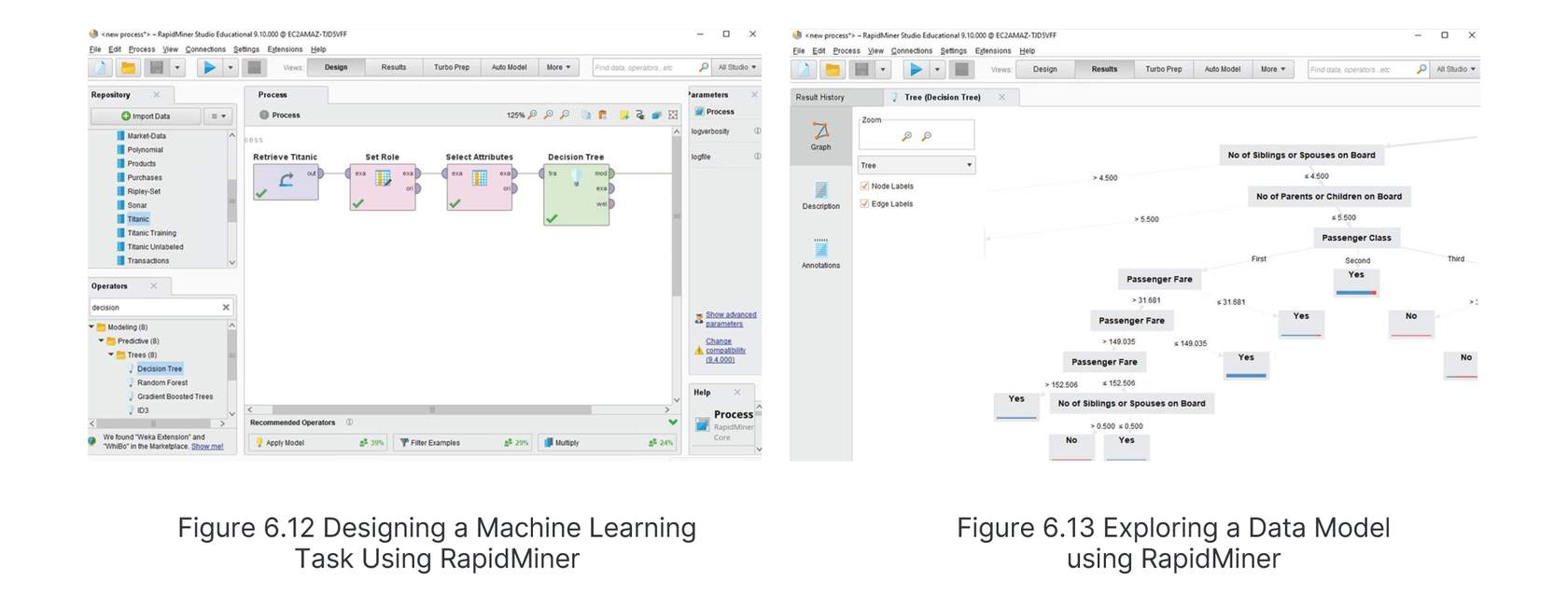Click add note icon on process toolbar

pyautogui.click(x=624, y=115)
